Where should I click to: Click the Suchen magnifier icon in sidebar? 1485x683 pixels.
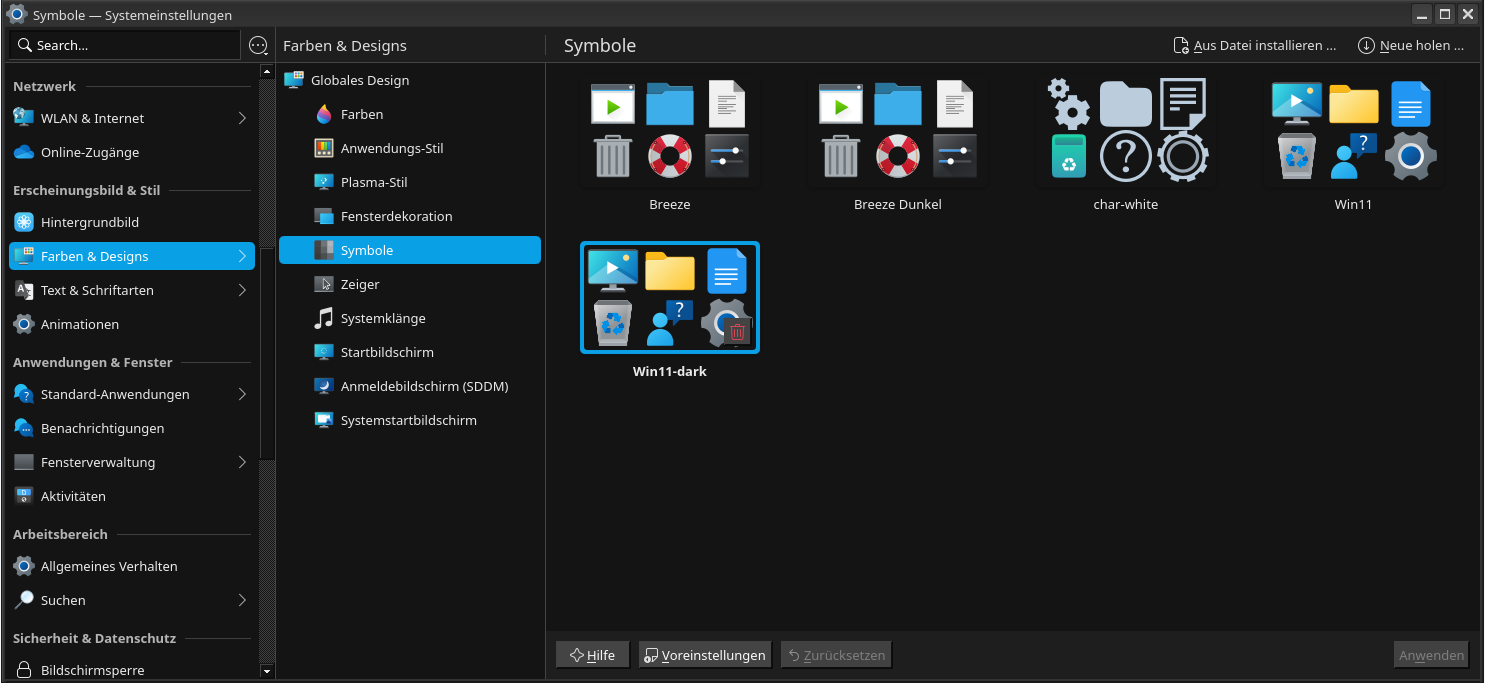[24, 600]
